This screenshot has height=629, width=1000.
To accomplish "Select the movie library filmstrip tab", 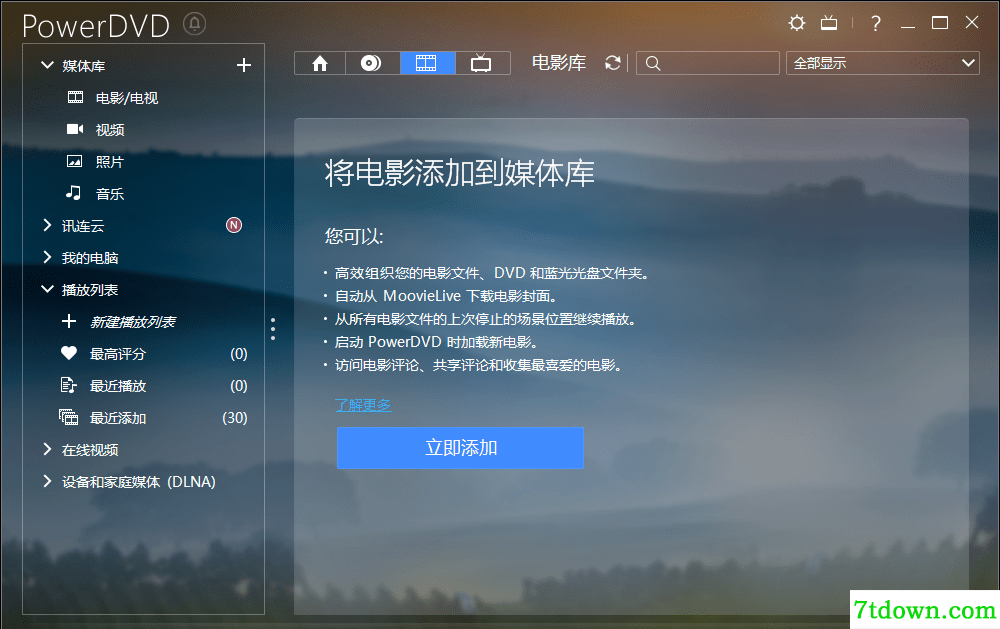I will click(x=427, y=63).
